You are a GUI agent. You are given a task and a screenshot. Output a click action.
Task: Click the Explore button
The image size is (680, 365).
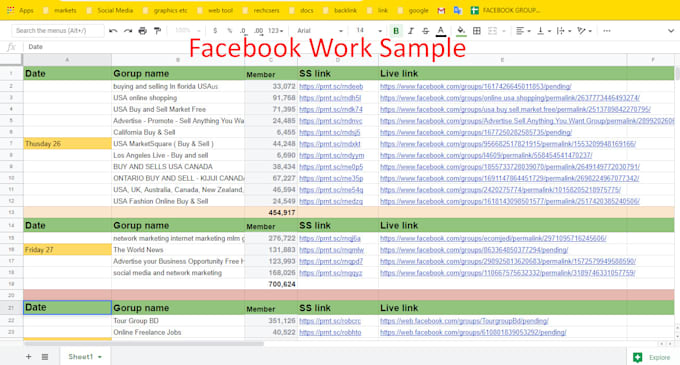coord(652,357)
